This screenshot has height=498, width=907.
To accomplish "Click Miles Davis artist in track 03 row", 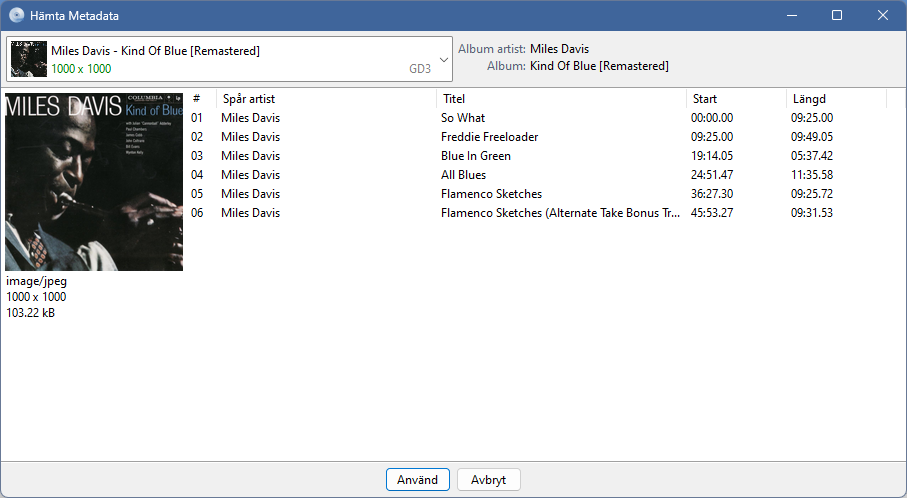I will [250, 156].
